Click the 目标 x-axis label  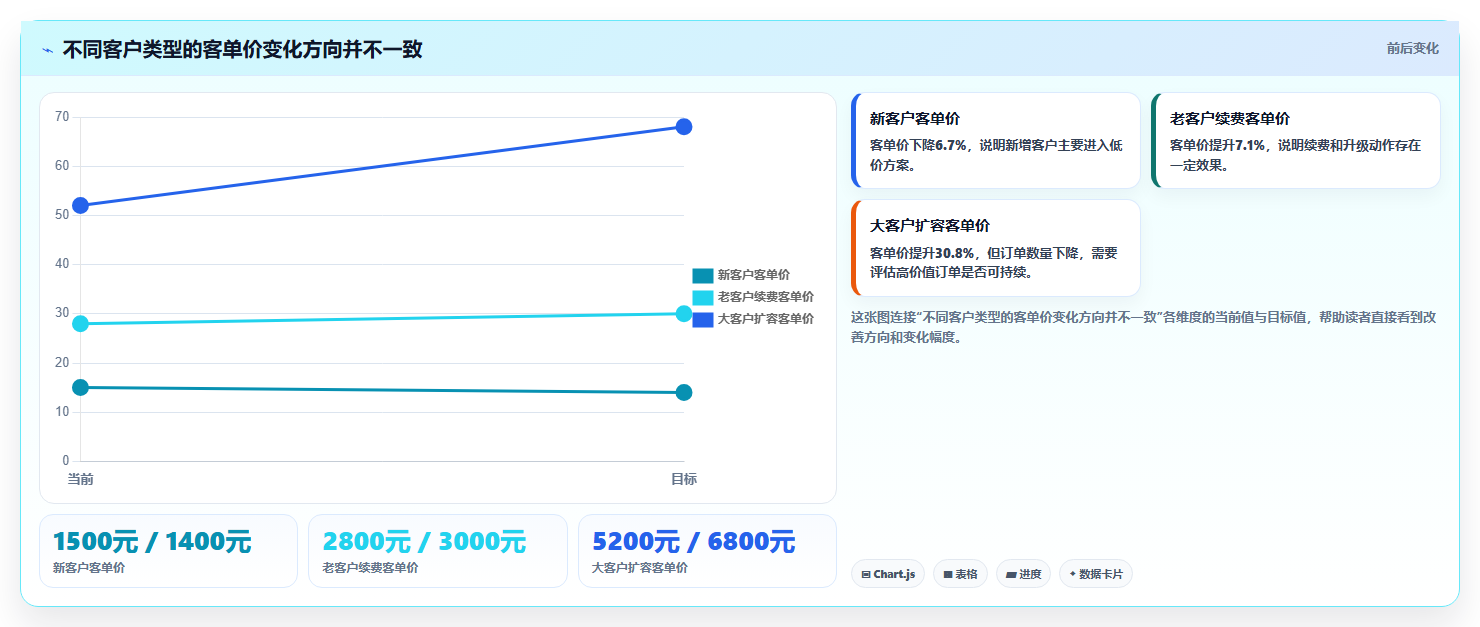pyautogui.click(x=684, y=479)
